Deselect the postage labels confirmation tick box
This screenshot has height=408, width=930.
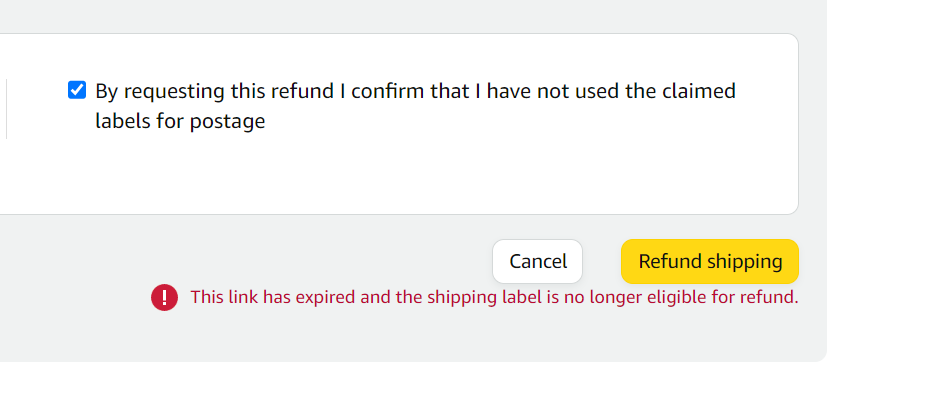(77, 90)
